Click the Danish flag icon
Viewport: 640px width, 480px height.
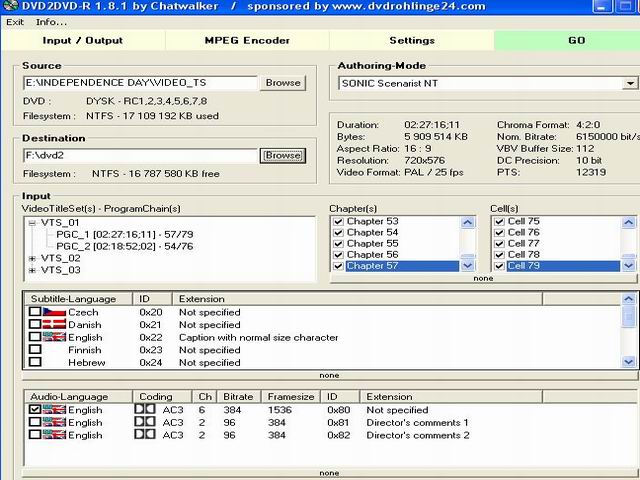[54, 325]
